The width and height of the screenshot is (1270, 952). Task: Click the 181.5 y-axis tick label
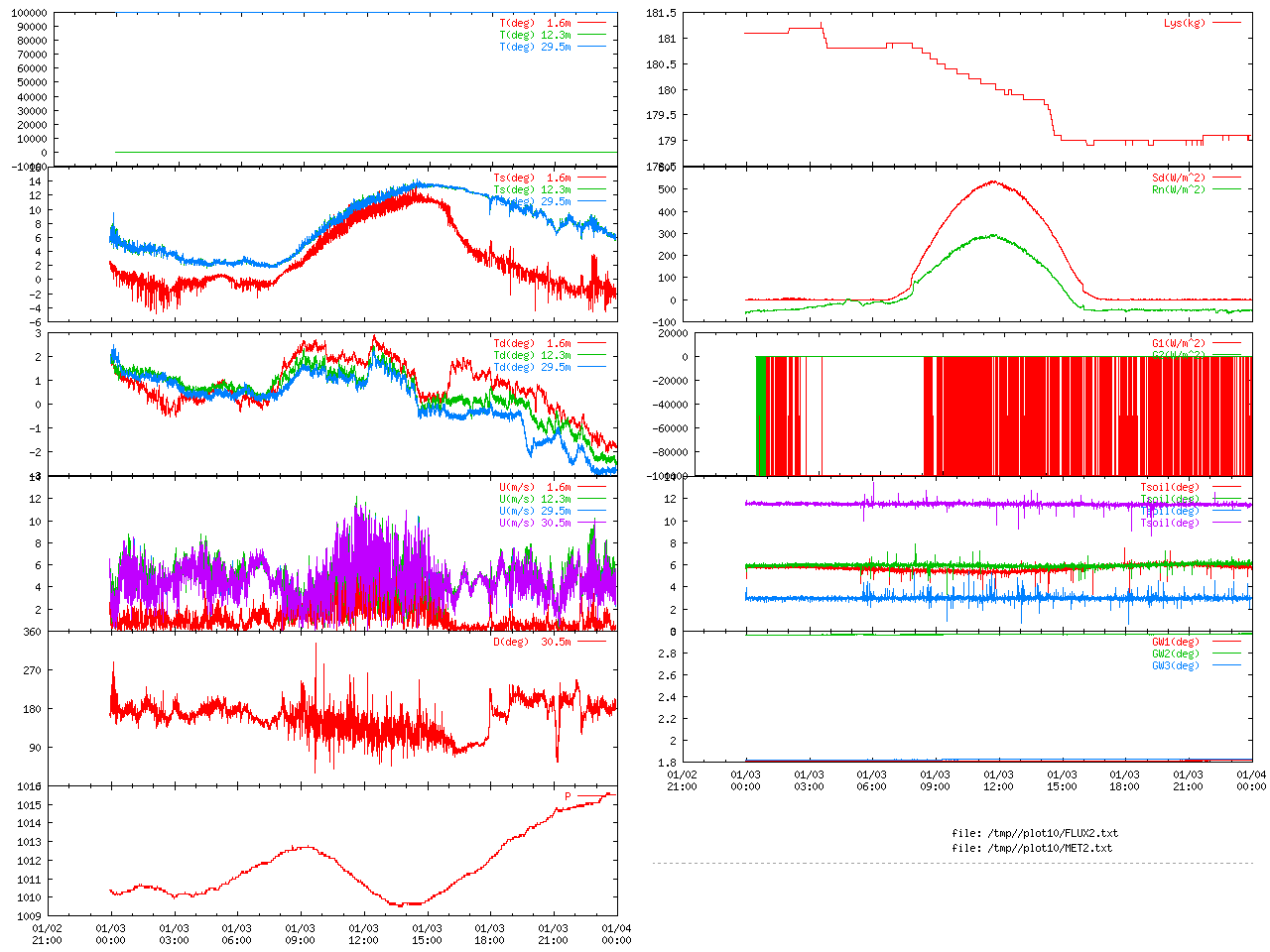tap(661, 14)
